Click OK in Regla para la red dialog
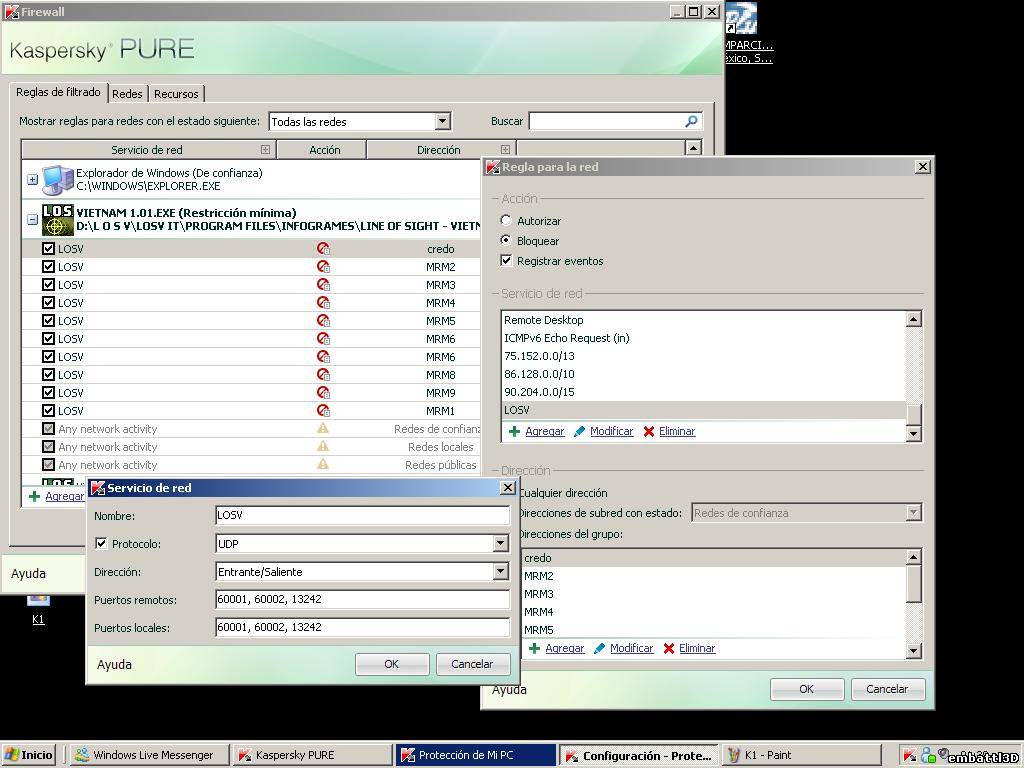1024x768 pixels. click(807, 689)
